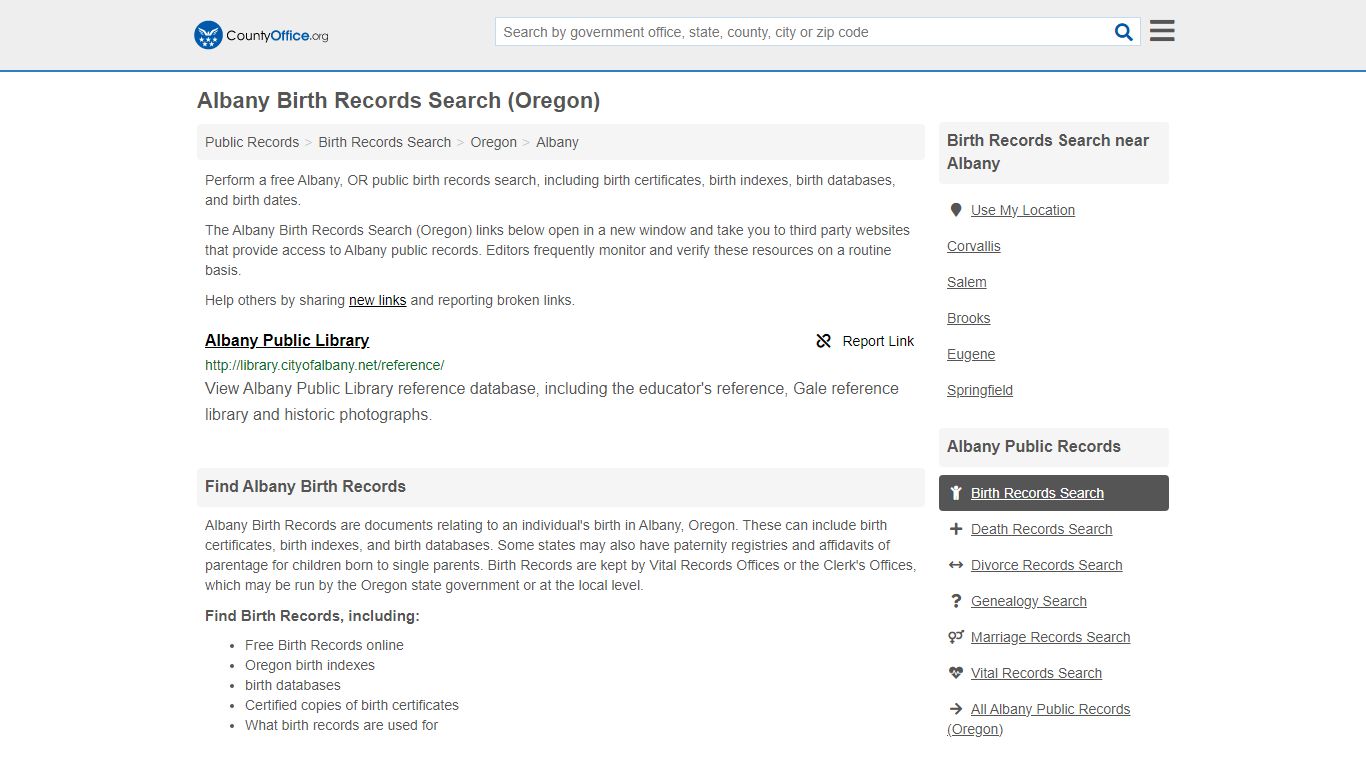Open Death Records Search
Screen dimensions: 1366x768
(1042, 529)
